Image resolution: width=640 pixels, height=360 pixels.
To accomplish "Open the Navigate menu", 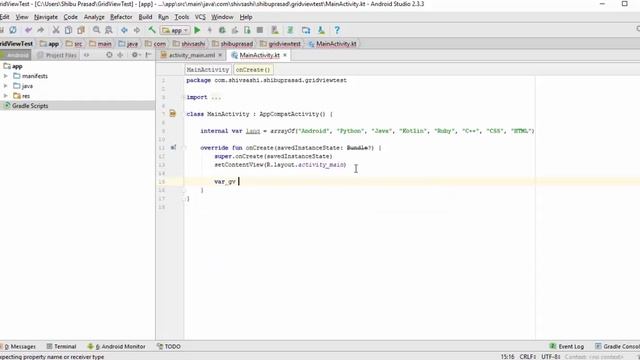I will click(46, 17).
